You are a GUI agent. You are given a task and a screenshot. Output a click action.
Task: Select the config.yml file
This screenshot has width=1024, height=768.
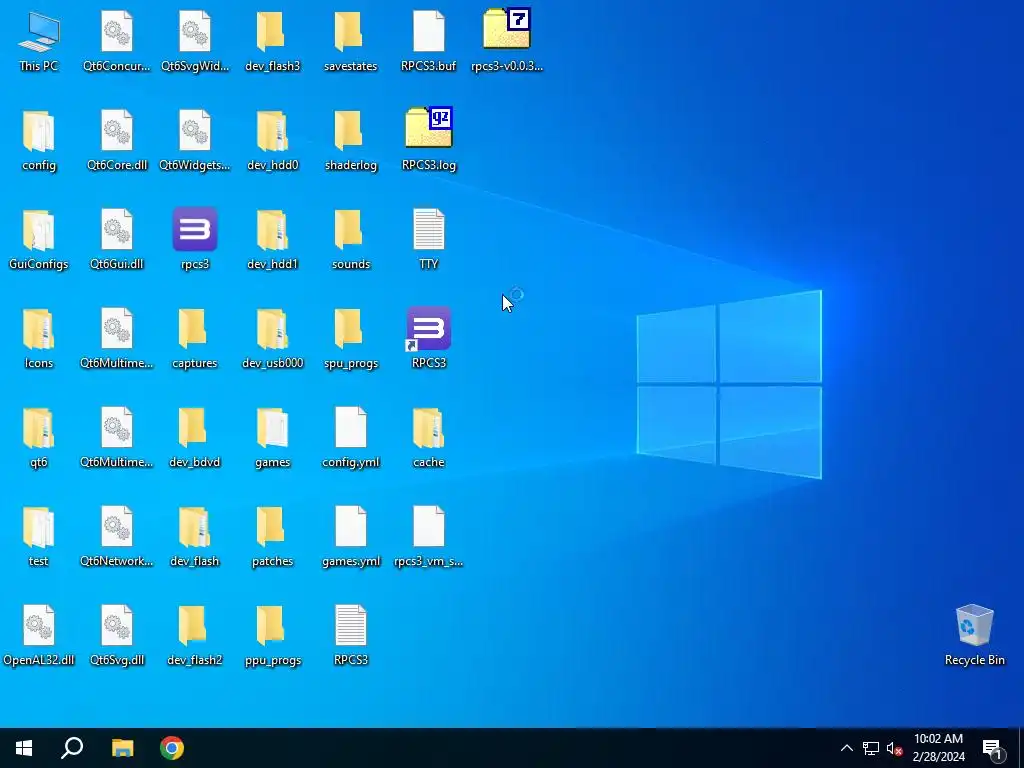(x=351, y=438)
